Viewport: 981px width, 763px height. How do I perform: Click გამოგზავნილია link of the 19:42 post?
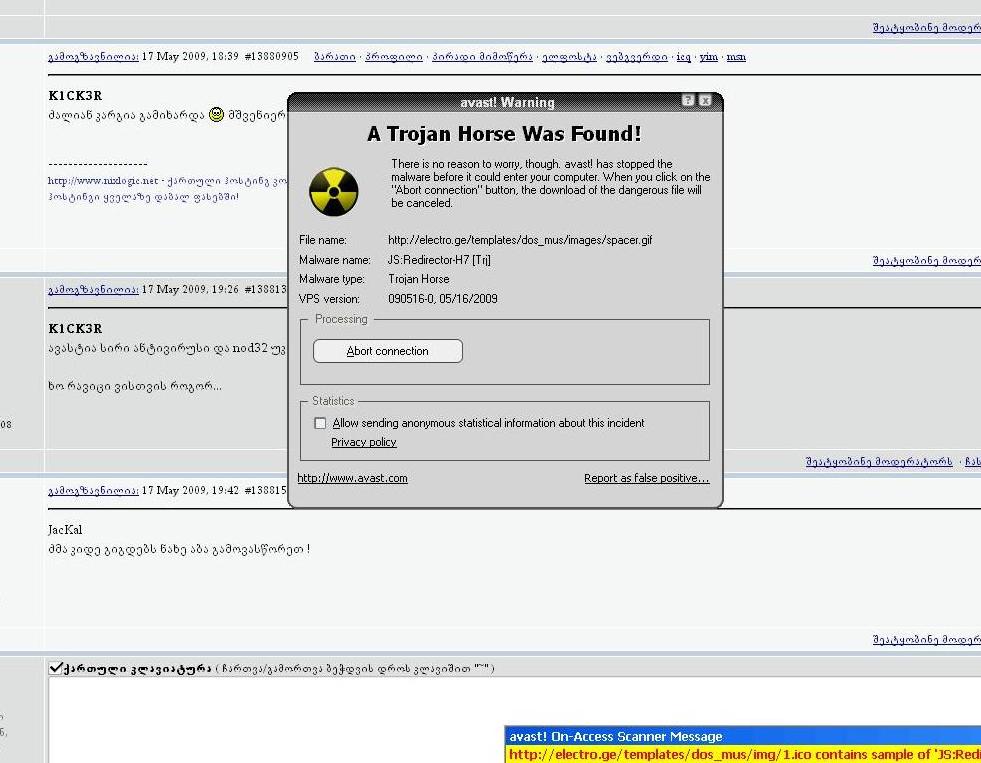(93, 490)
